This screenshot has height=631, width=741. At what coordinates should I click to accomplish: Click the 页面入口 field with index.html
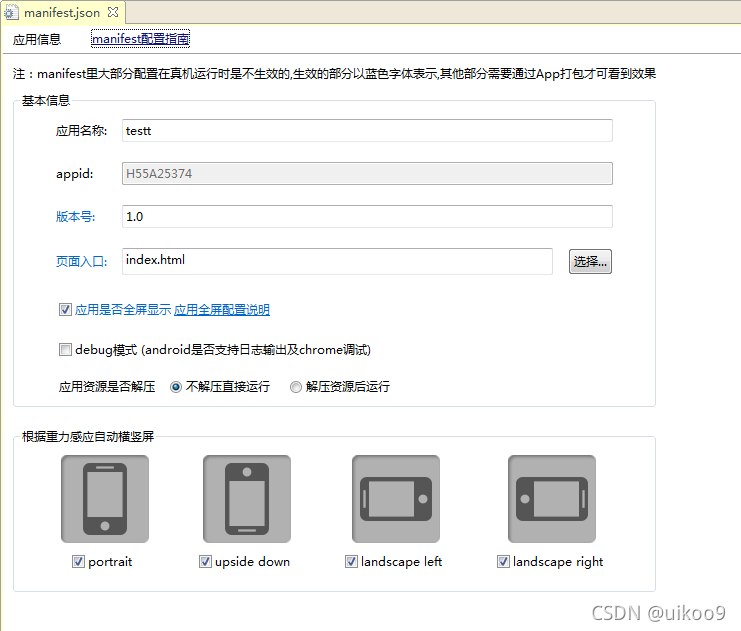click(337, 261)
